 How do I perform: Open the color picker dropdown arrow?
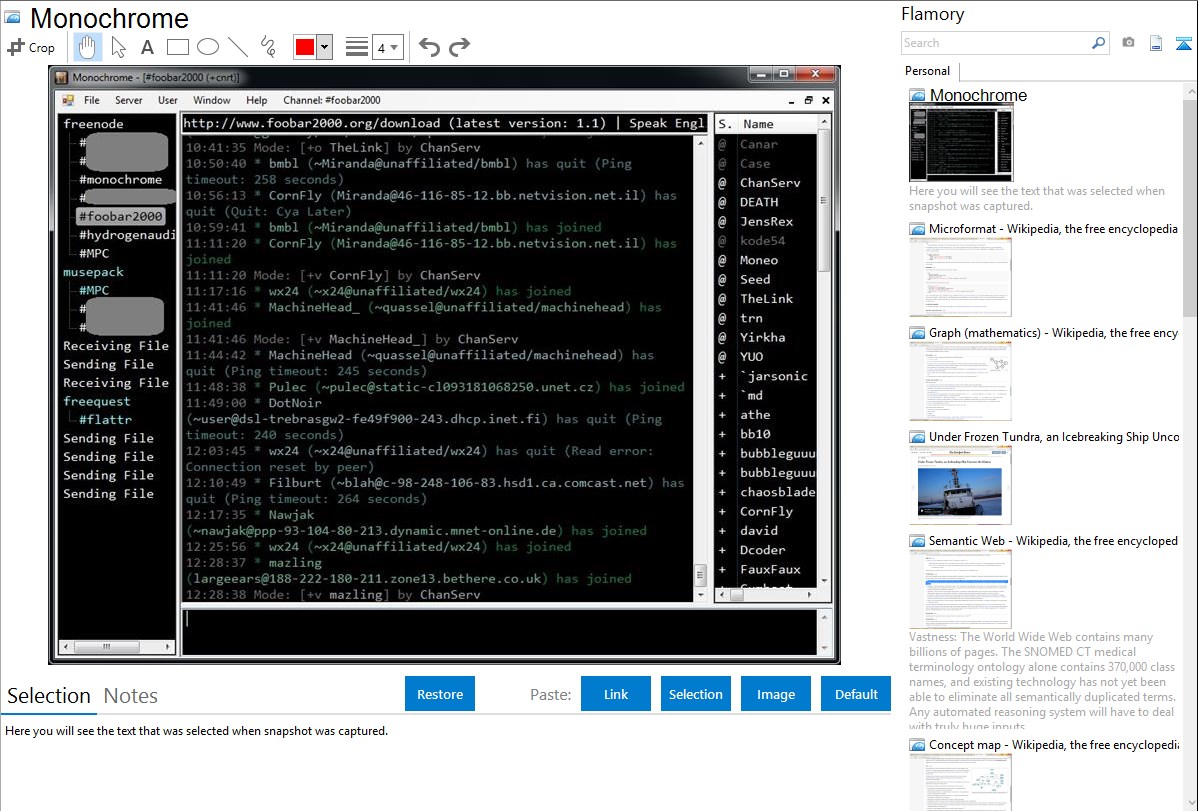(325, 47)
